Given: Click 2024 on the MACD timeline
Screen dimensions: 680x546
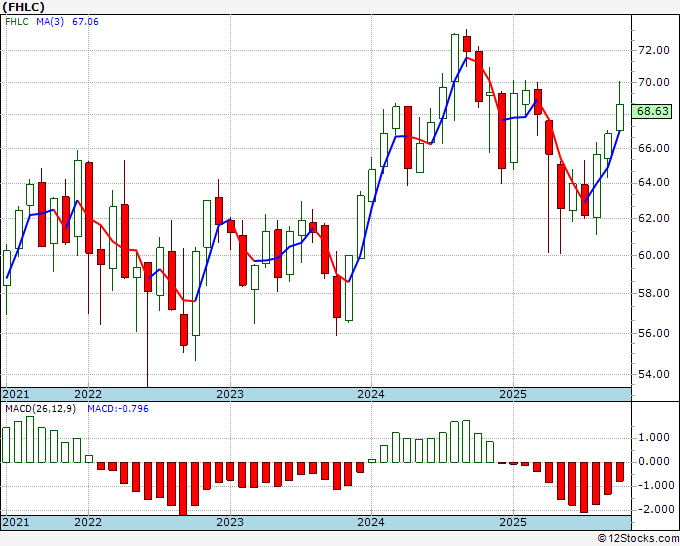Looking at the screenshot, I should [371, 522].
